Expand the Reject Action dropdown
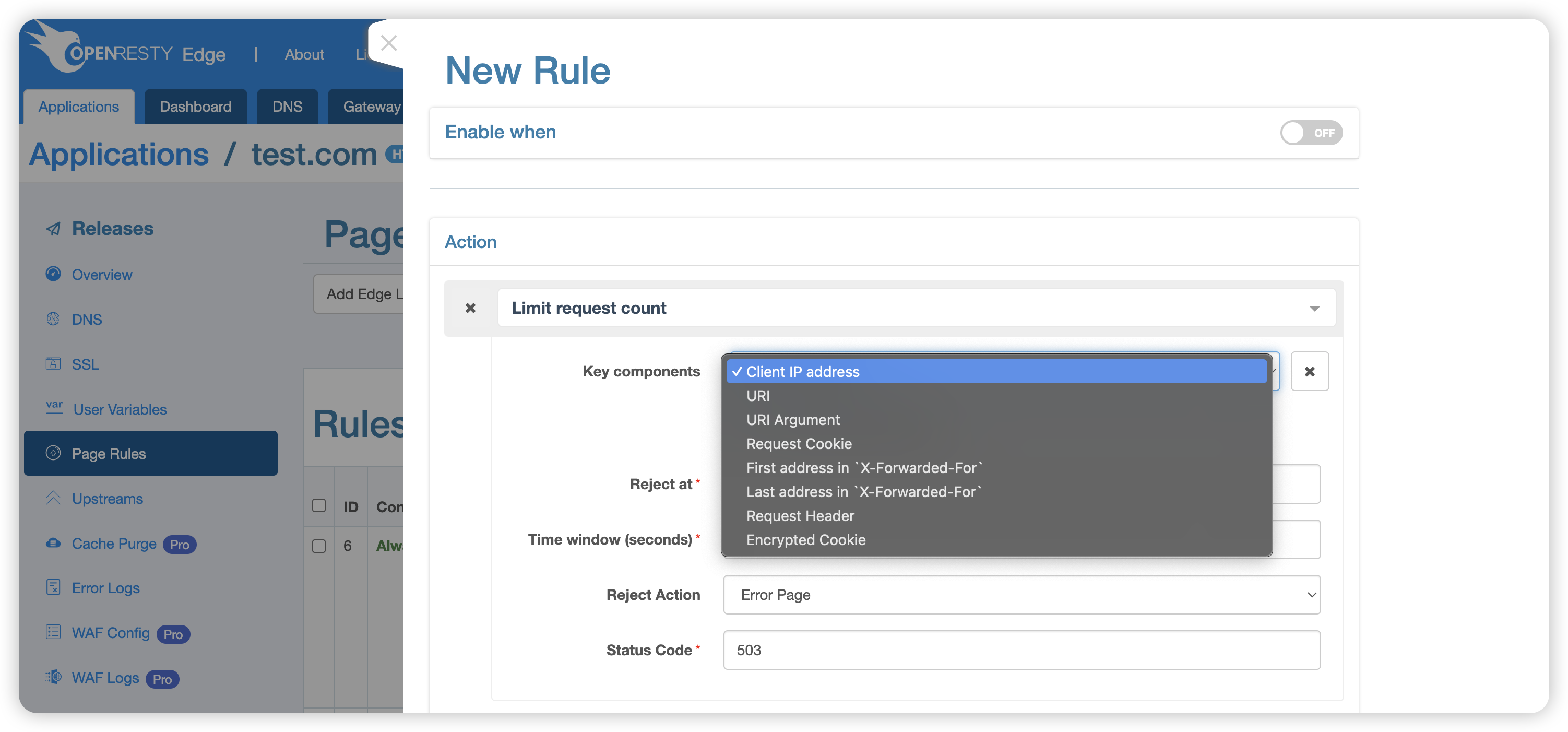 1020,594
